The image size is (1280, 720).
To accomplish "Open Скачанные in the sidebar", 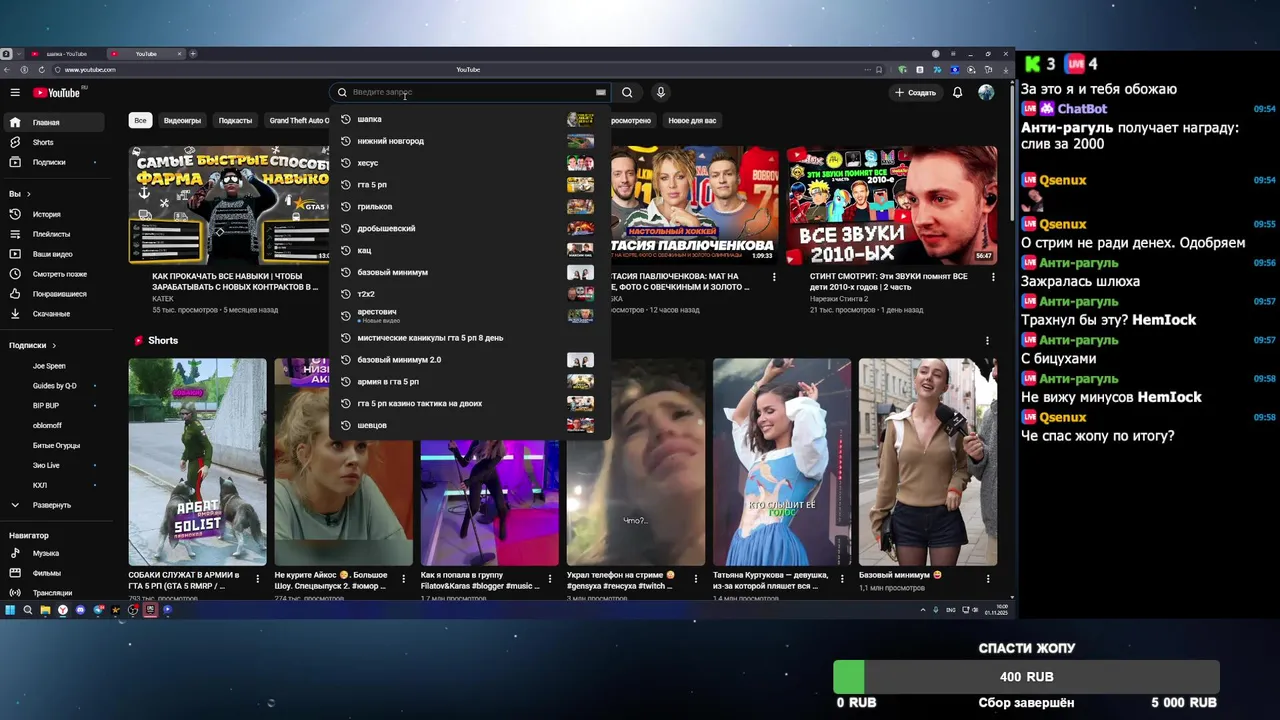I will click(55, 314).
